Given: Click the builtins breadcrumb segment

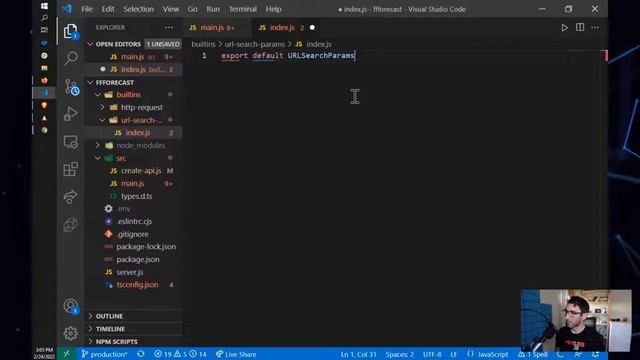Looking at the screenshot, I should (203, 44).
